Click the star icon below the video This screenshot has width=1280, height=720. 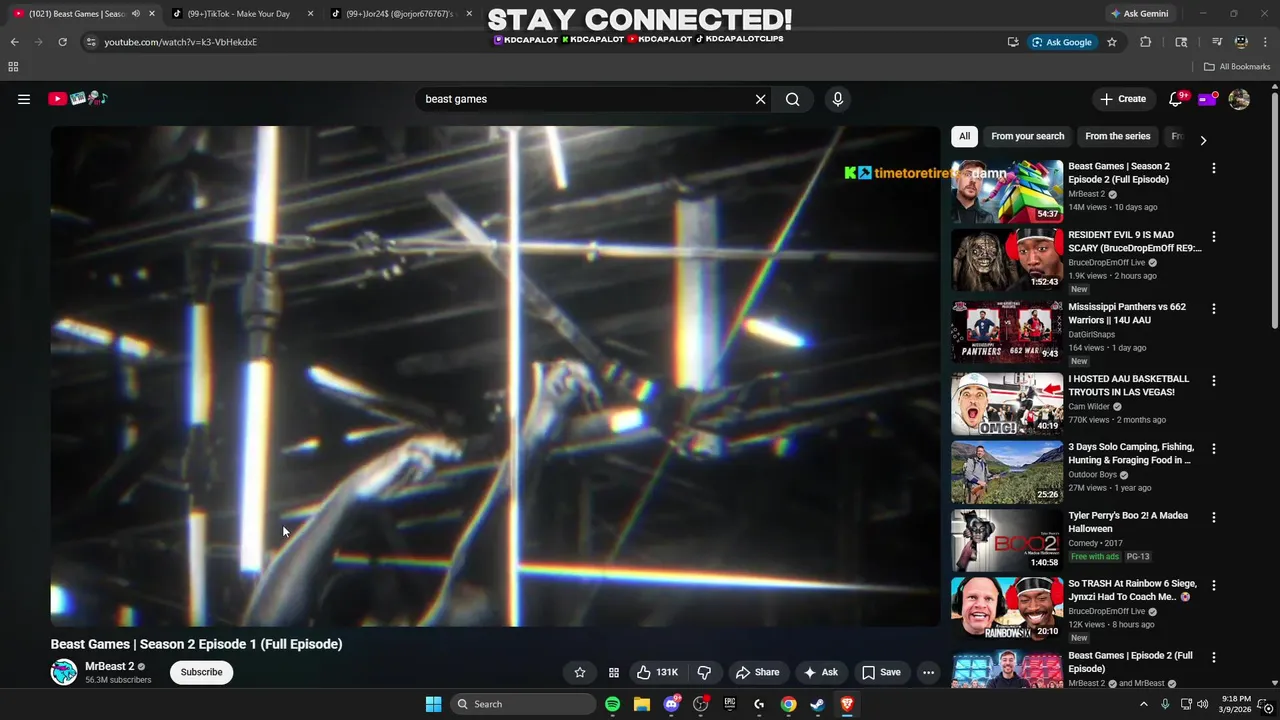click(x=579, y=672)
